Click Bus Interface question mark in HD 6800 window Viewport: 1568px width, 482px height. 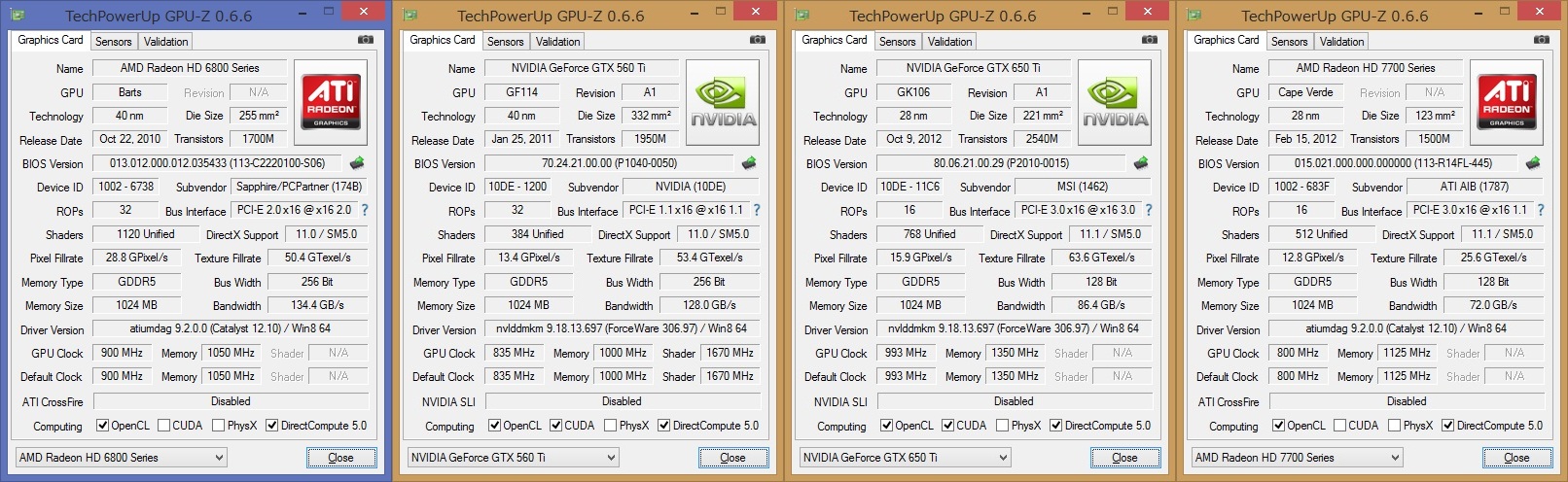(x=365, y=210)
